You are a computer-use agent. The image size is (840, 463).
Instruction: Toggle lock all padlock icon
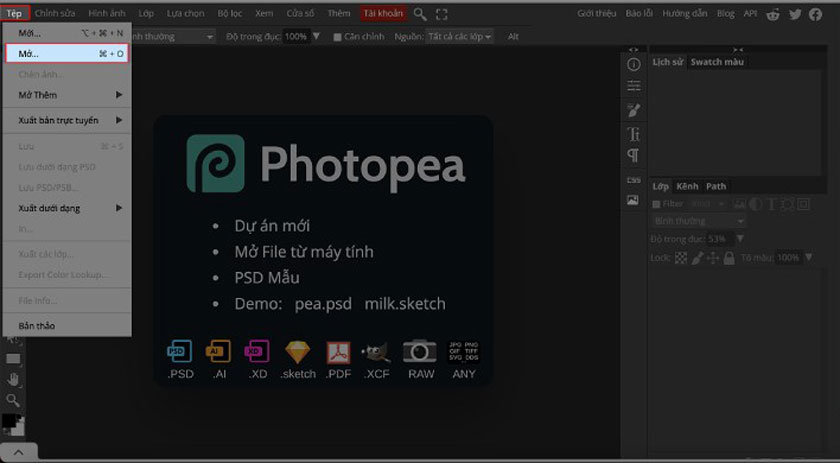click(x=729, y=258)
